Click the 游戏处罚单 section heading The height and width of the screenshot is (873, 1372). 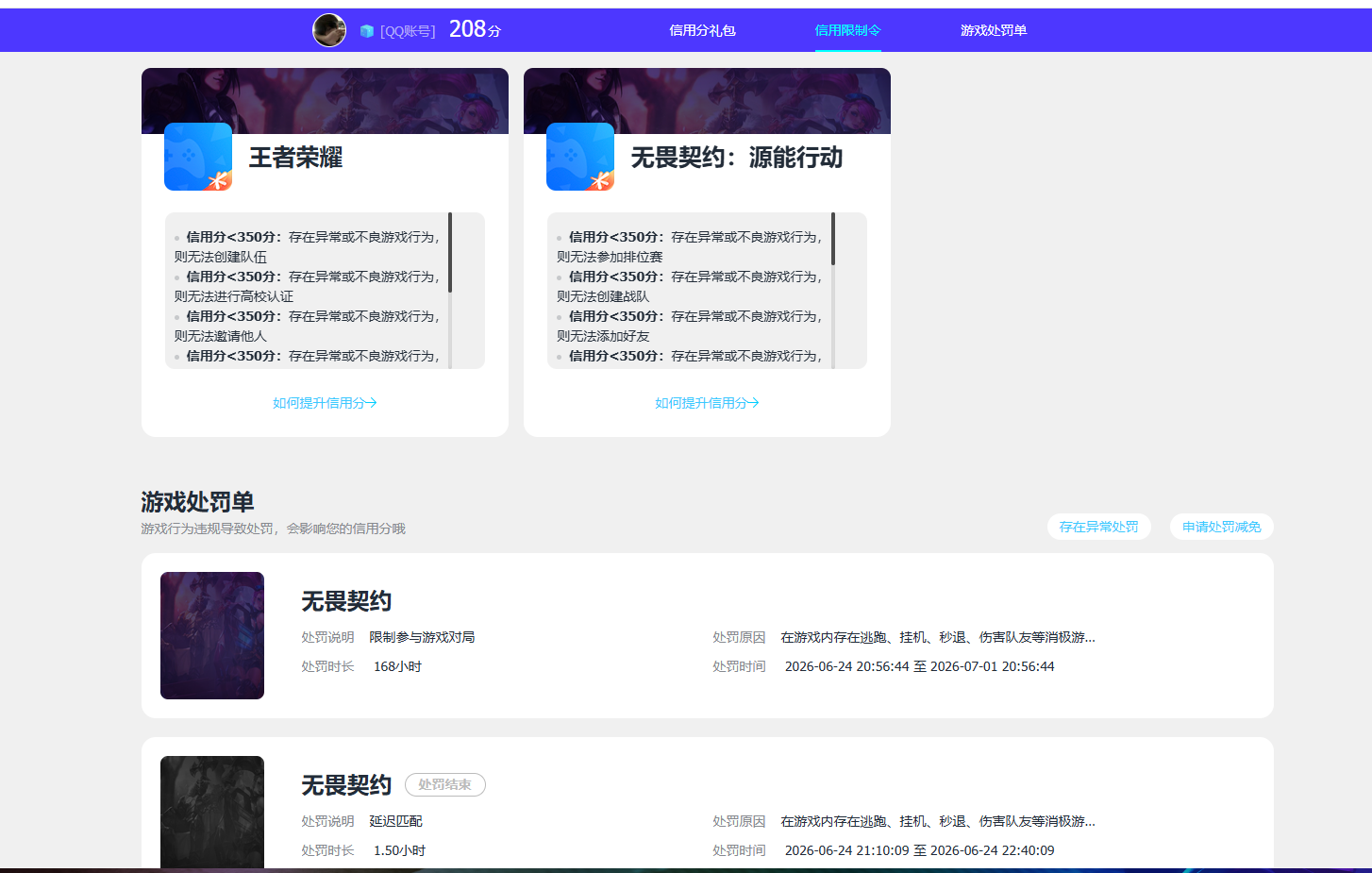pos(197,502)
